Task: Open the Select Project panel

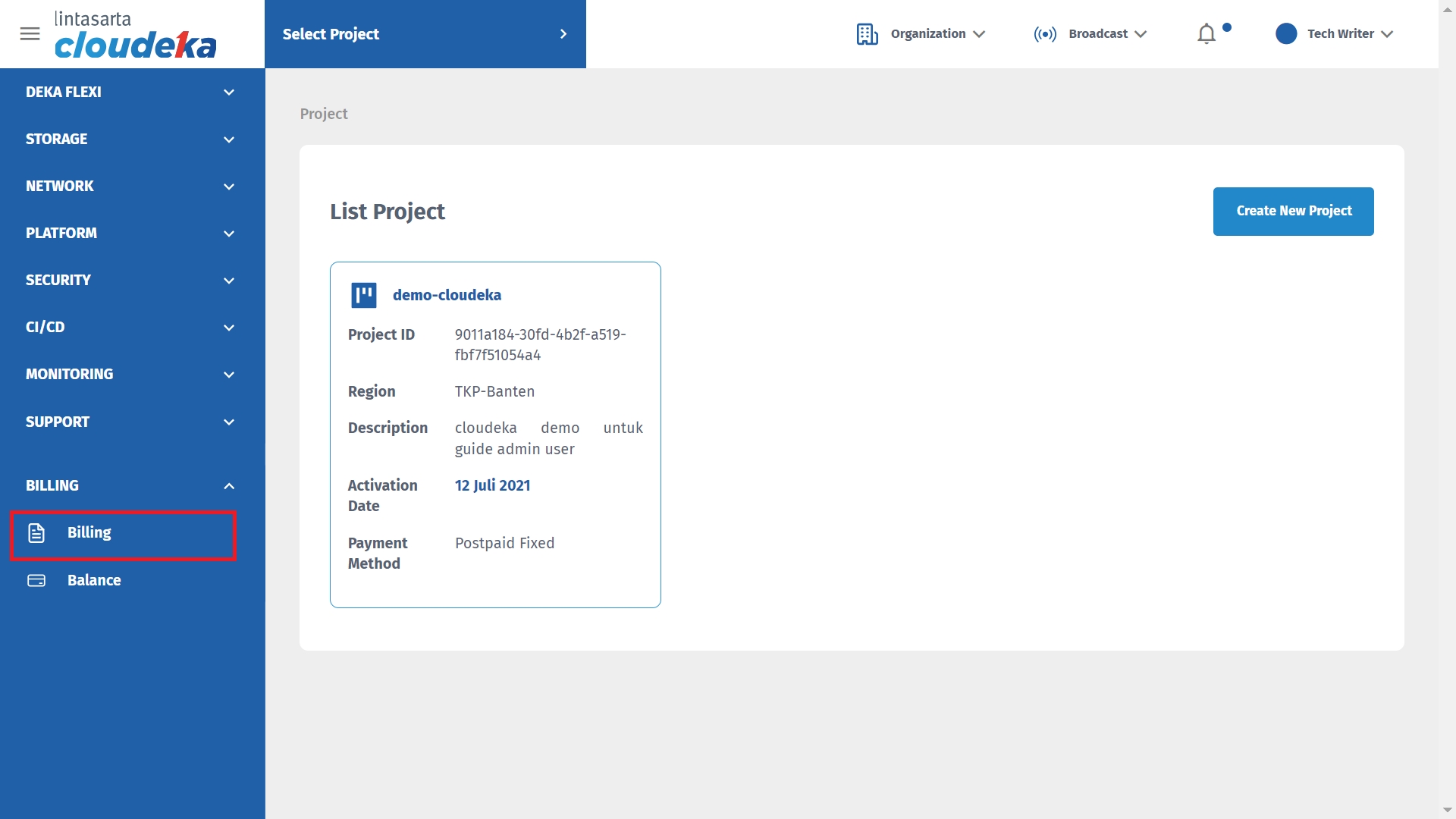Action: [425, 34]
